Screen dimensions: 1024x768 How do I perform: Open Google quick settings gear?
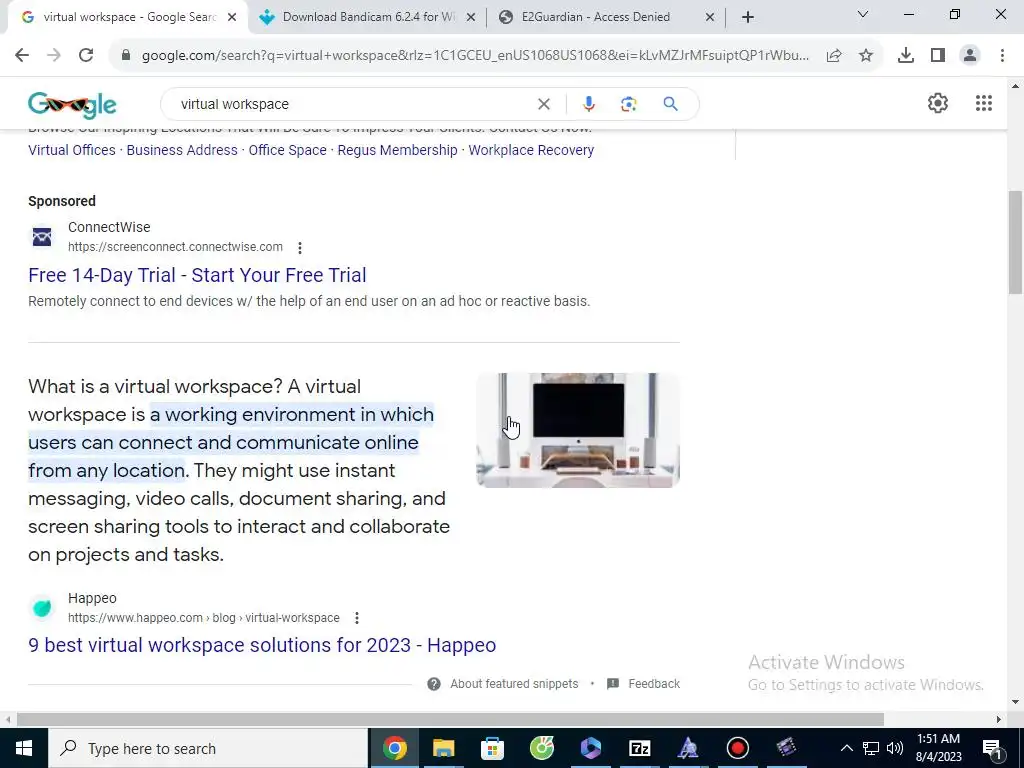tap(938, 103)
